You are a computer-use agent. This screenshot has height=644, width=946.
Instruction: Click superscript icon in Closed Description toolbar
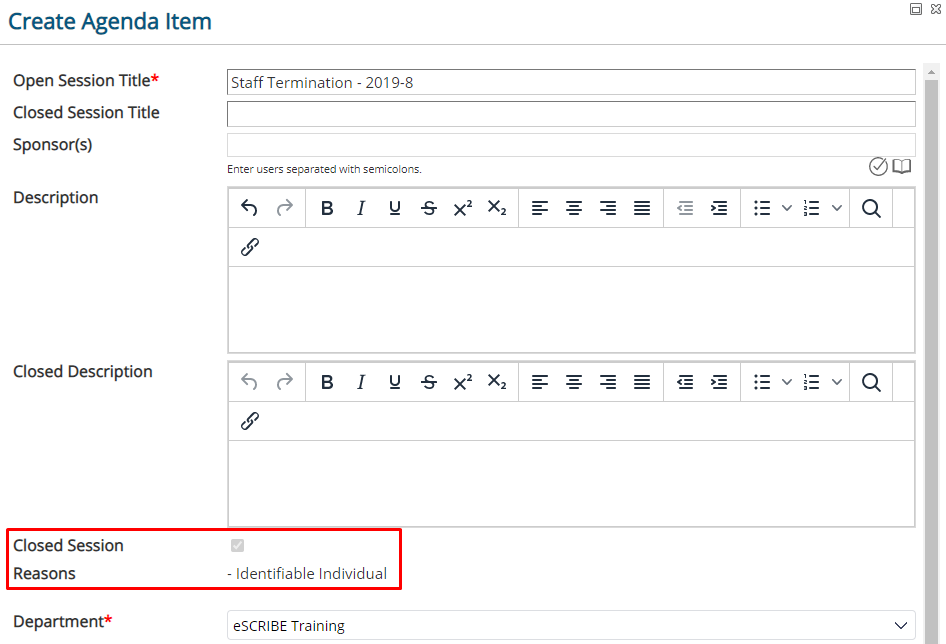click(x=463, y=382)
